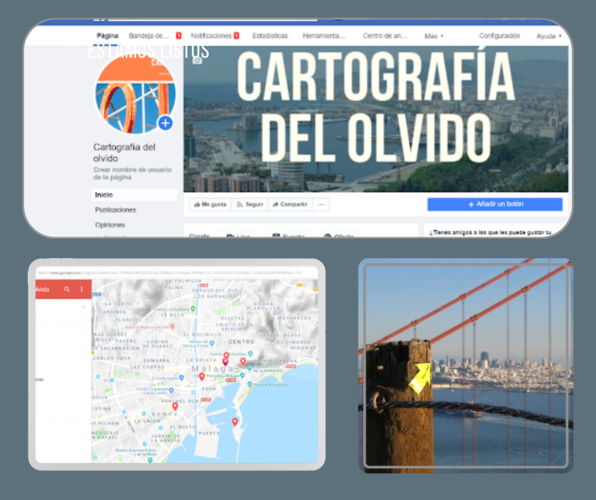Click the El Corte Inglés shopping marker
596x500 pixels.
coord(181,378)
